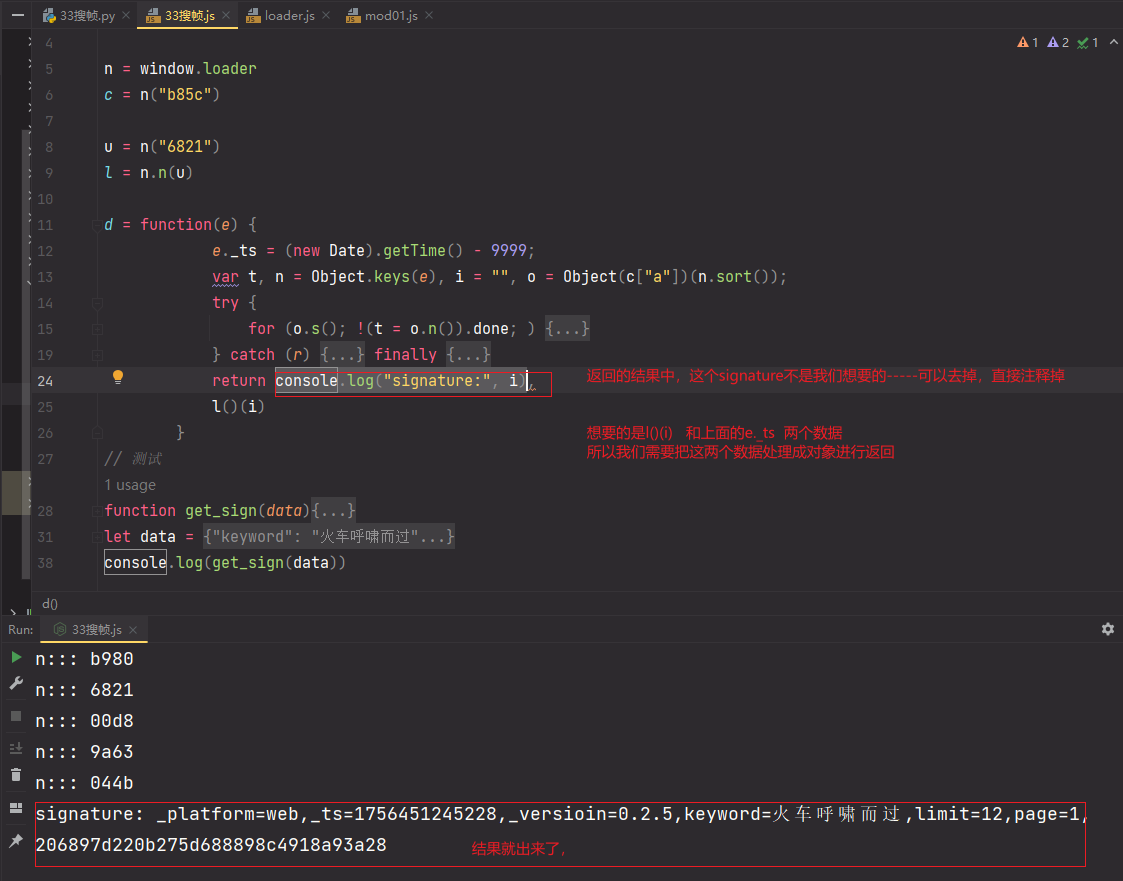Screen dimensions: 1123x881
Task: Collapse the inspections widget chevron
Action: pos(1114,42)
